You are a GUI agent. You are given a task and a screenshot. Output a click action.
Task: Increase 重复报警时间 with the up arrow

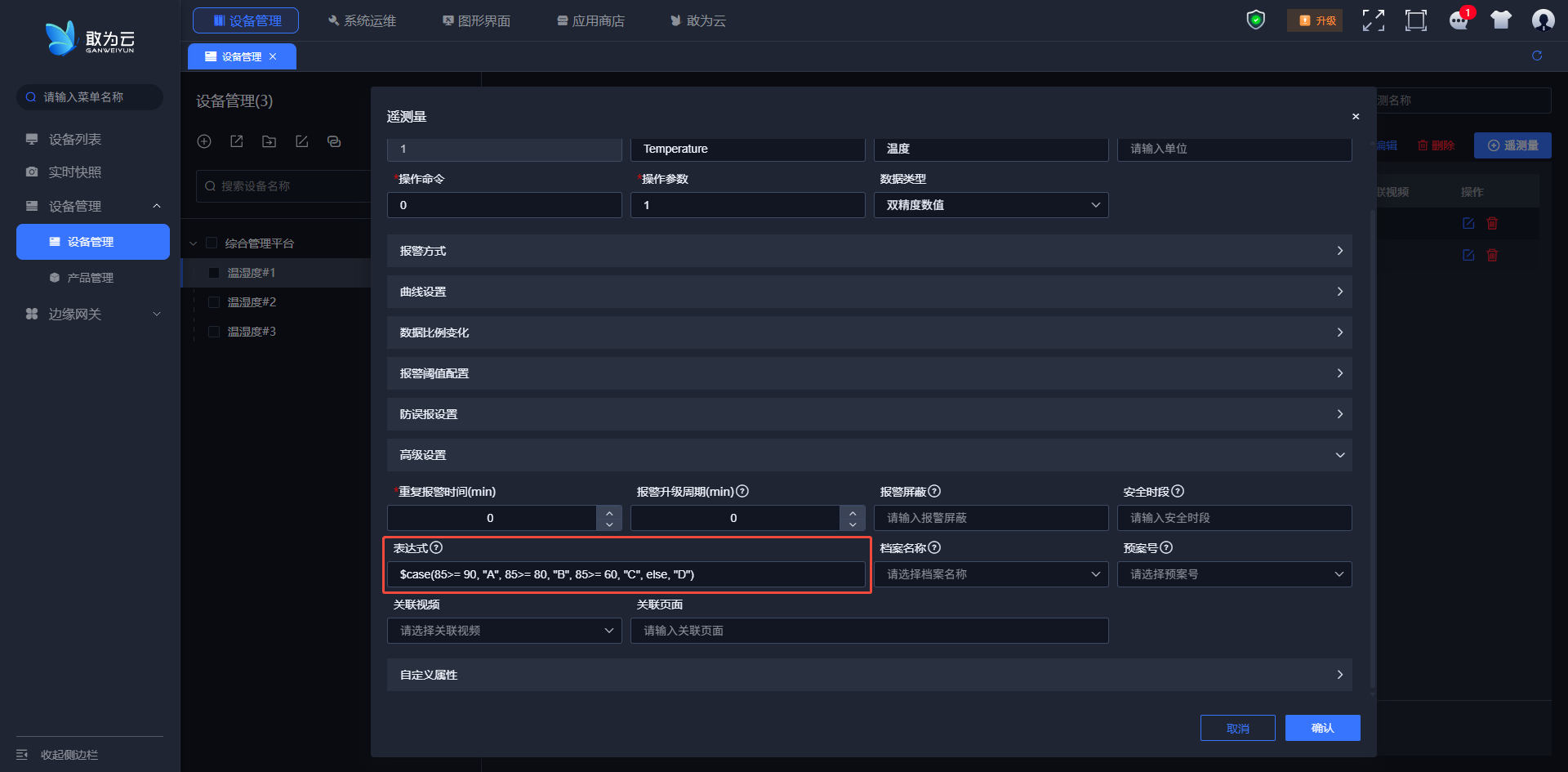tap(609, 512)
